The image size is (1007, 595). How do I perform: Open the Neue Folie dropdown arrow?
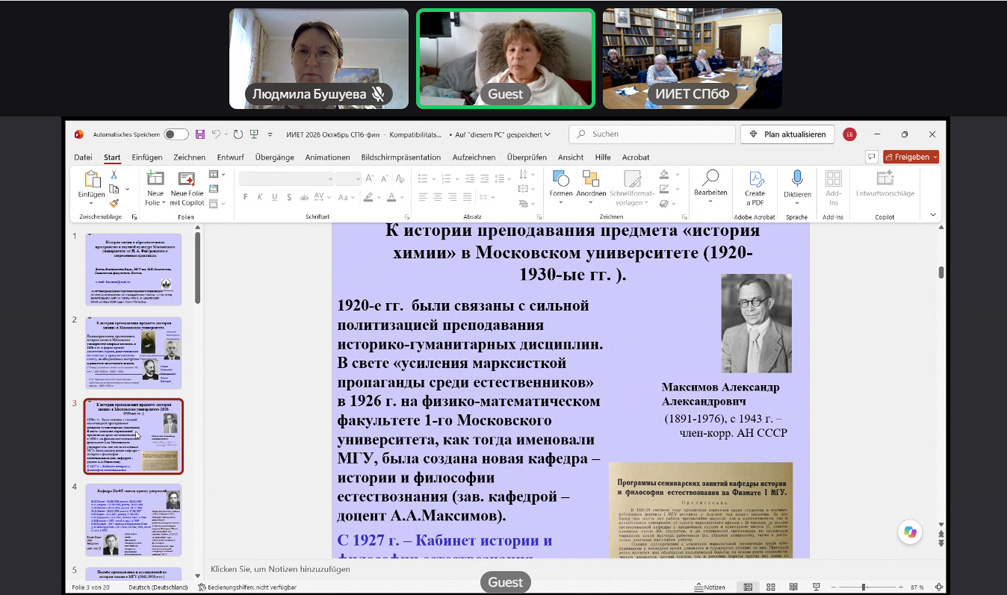click(163, 203)
